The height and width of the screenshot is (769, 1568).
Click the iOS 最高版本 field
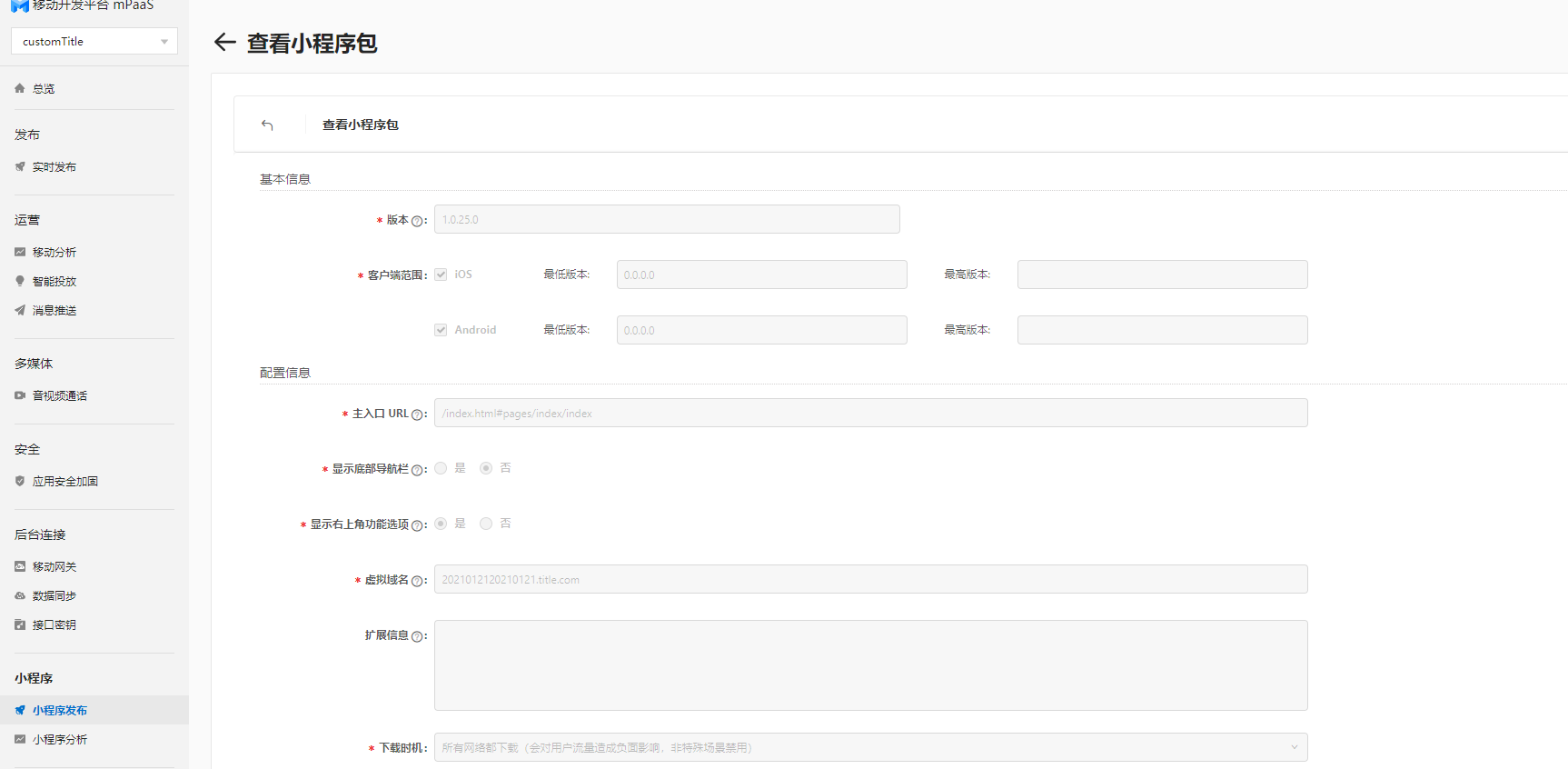point(1163,275)
